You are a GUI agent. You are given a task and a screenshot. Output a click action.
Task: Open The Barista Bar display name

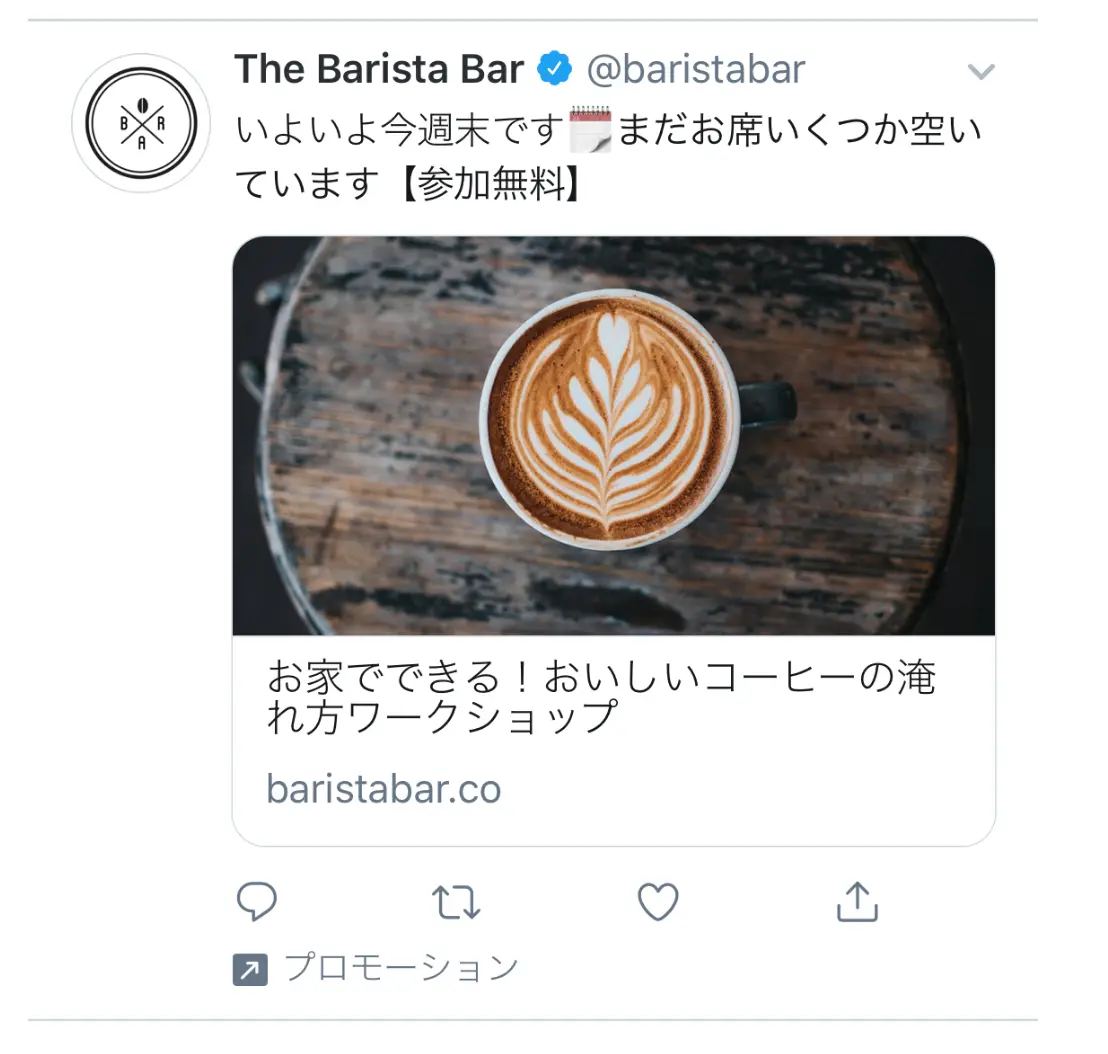click(x=379, y=69)
